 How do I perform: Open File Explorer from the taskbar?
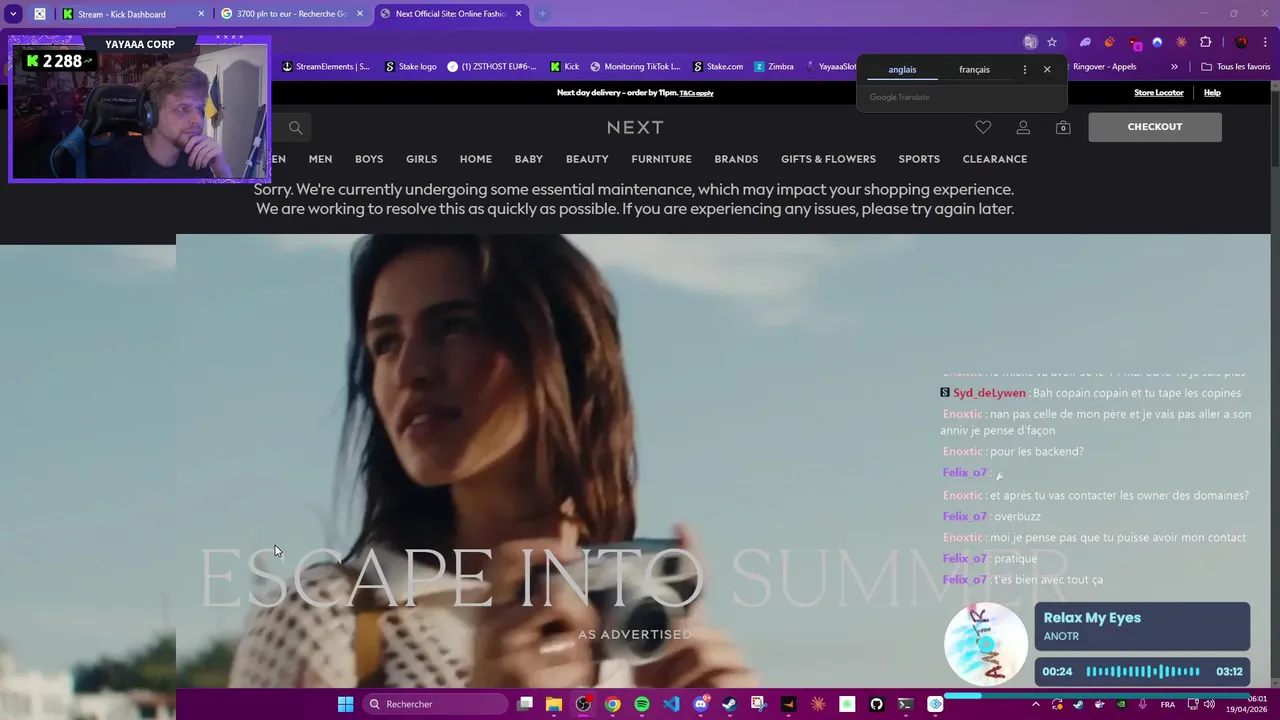coord(554,704)
